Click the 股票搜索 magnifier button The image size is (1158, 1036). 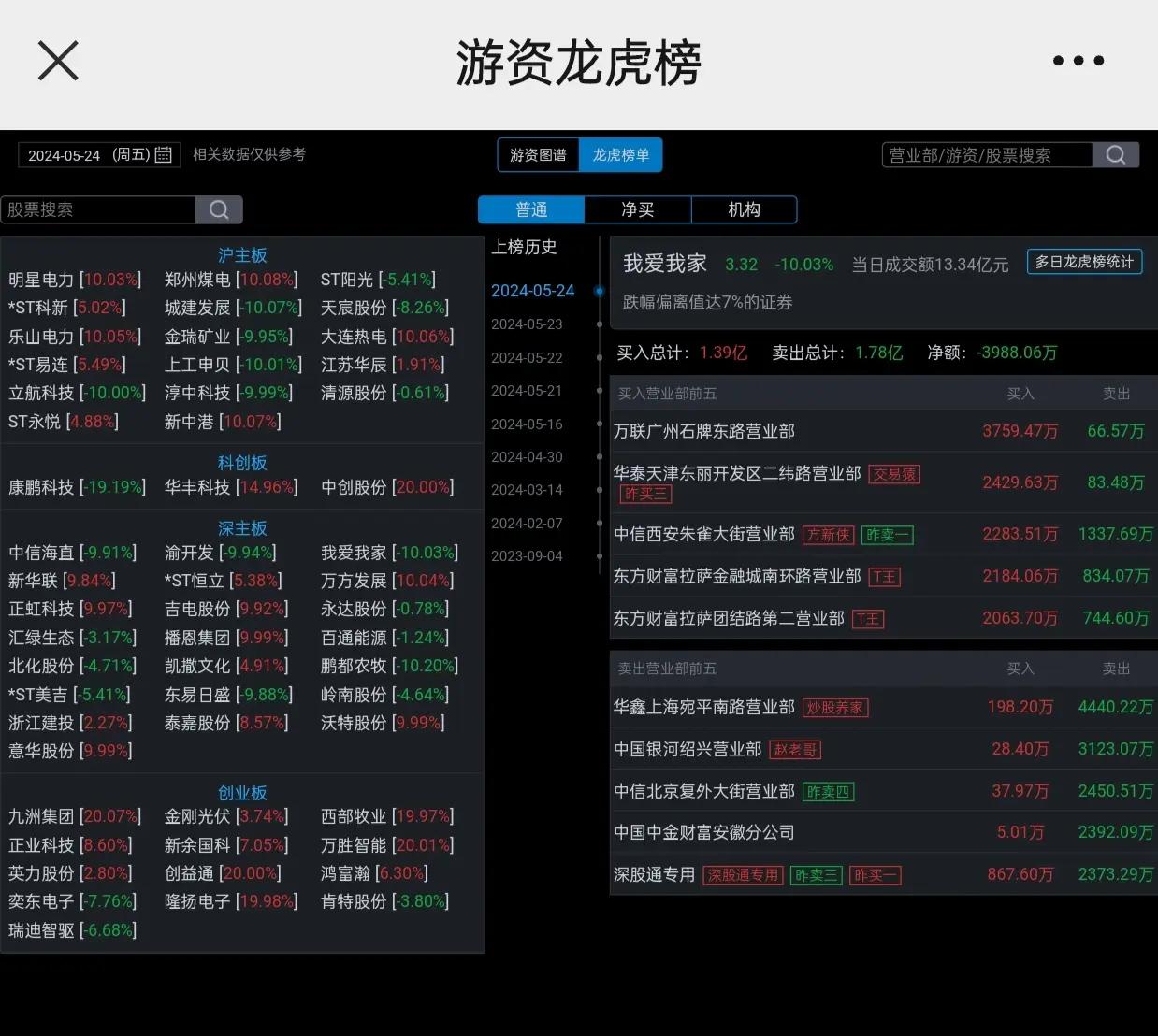pos(219,209)
